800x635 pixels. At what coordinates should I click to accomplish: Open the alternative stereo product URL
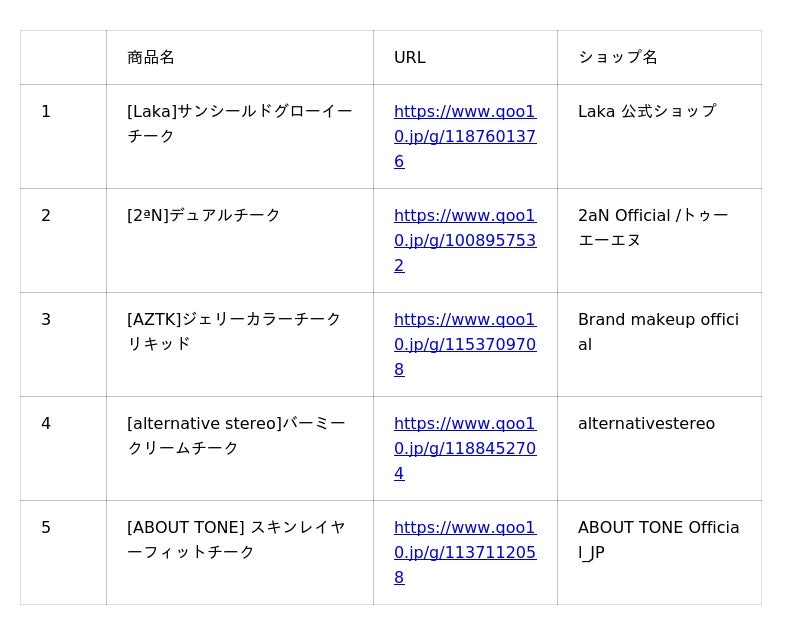(465, 448)
